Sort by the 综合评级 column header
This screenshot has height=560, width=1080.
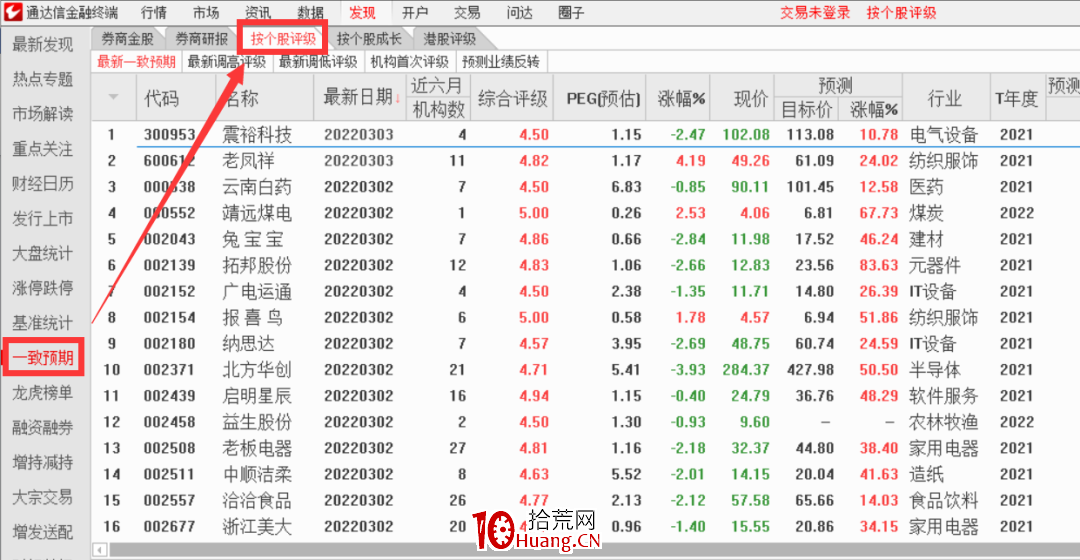point(512,98)
